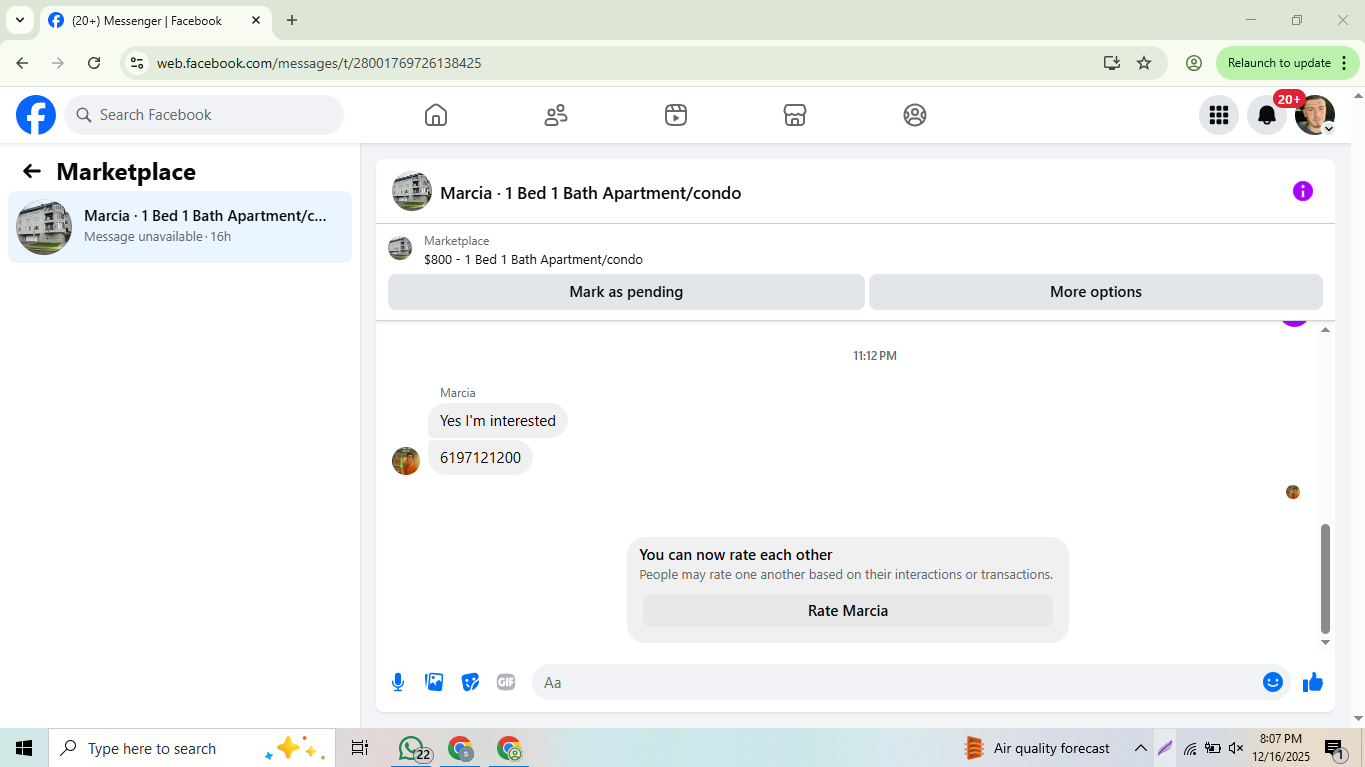Click Marcia's avatar beside the messages

click(x=406, y=461)
